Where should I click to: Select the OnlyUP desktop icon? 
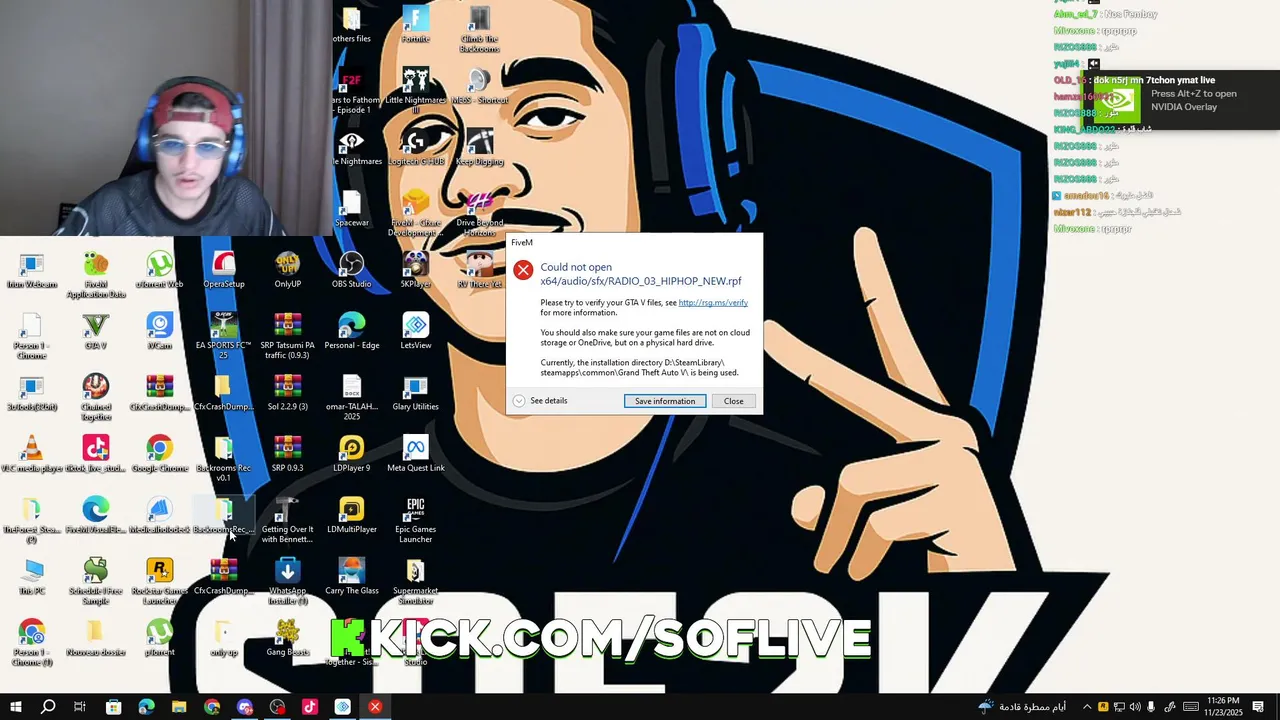click(x=287, y=270)
